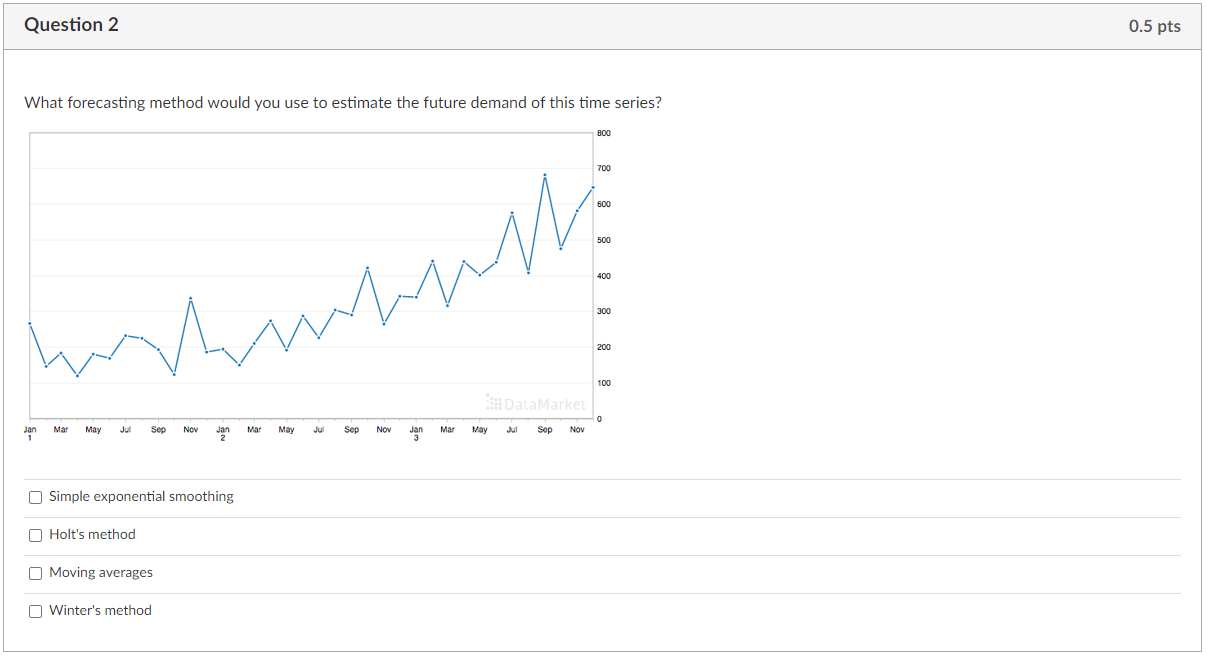Check the Simple exponential smoothing checkbox
This screenshot has width=1206, height=655.
[x=35, y=496]
